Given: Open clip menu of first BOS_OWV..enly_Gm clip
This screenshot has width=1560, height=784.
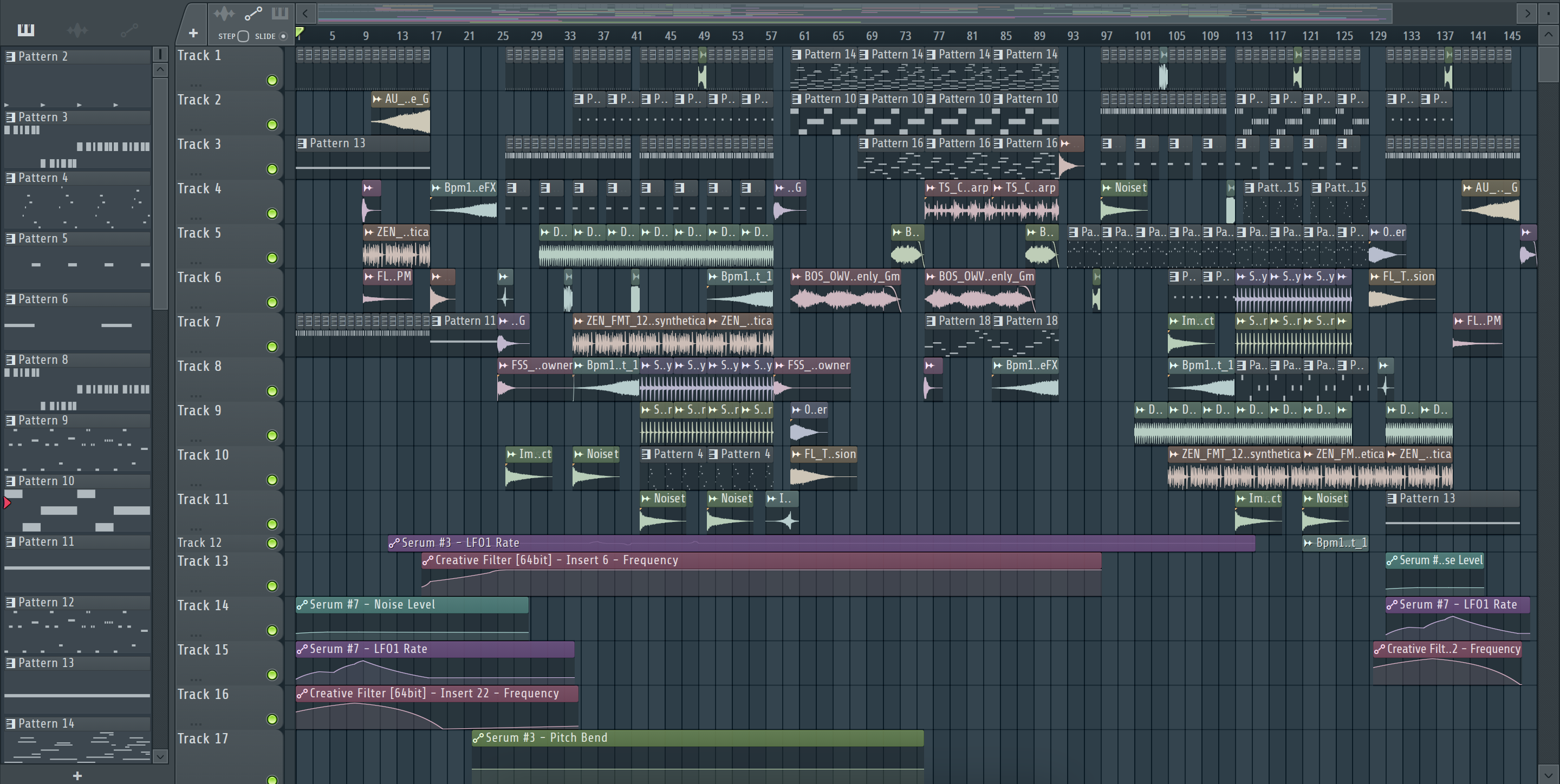Looking at the screenshot, I should (x=796, y=277).
